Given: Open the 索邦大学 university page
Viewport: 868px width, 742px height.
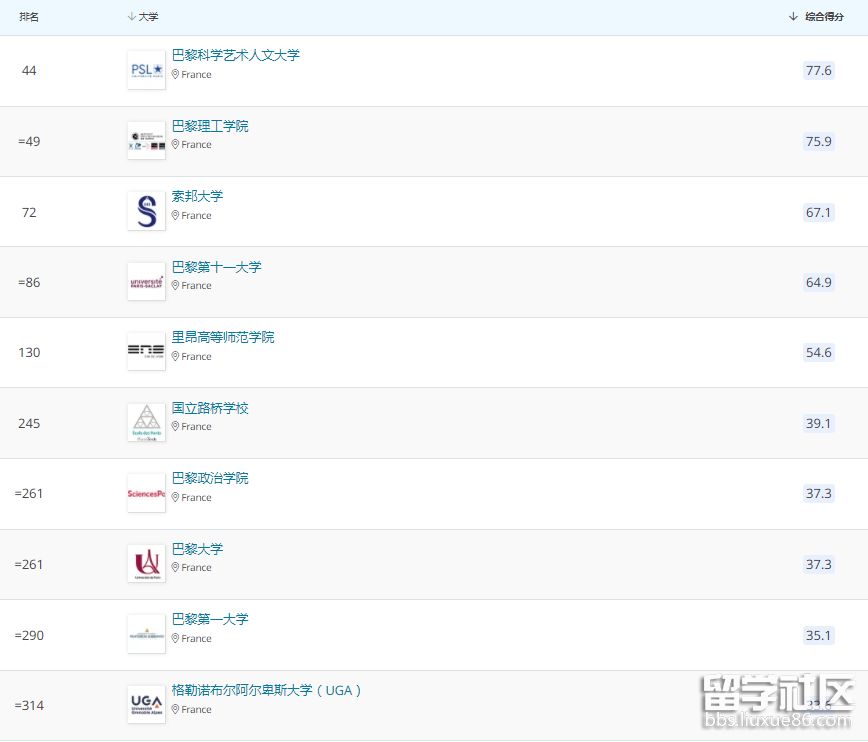Looking at the screenshot, I should (197, 196).
